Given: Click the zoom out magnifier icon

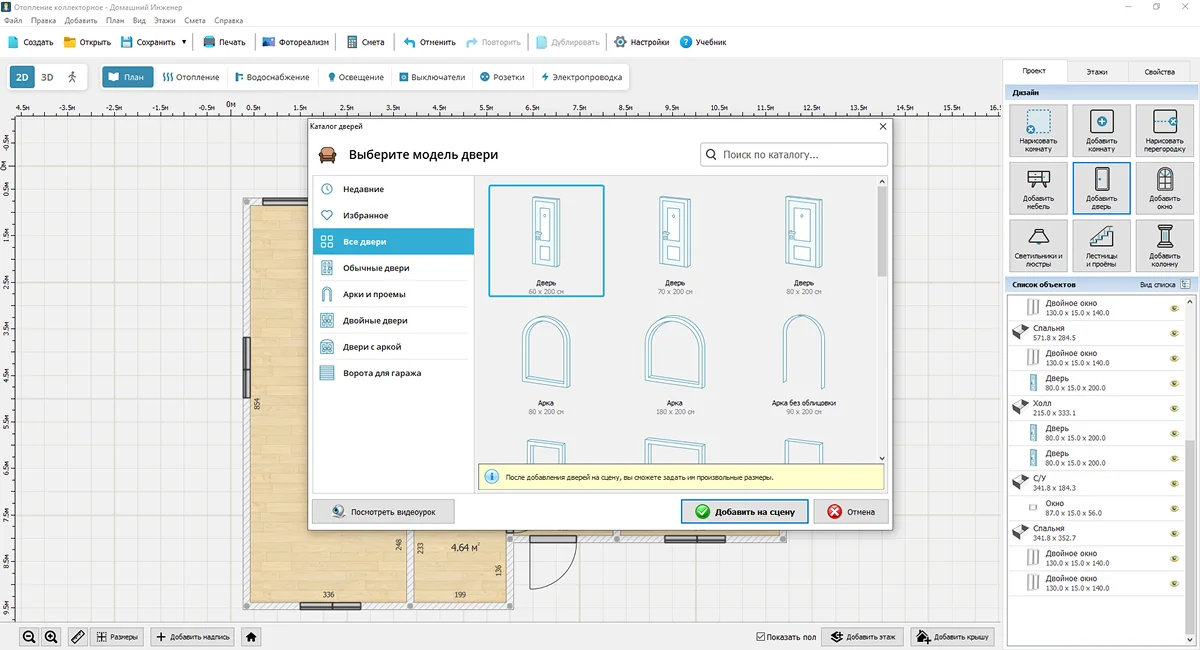Looking at the screenshot, I should coord(29,636).
